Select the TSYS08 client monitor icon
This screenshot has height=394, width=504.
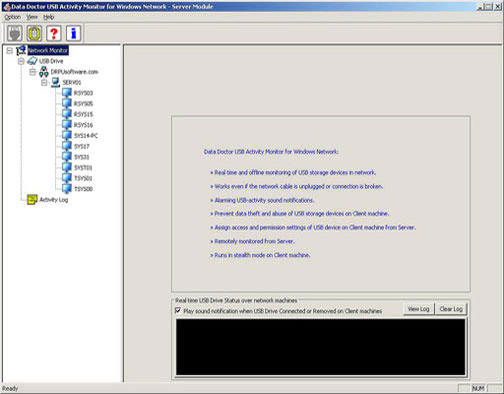(x=67, y=189)
